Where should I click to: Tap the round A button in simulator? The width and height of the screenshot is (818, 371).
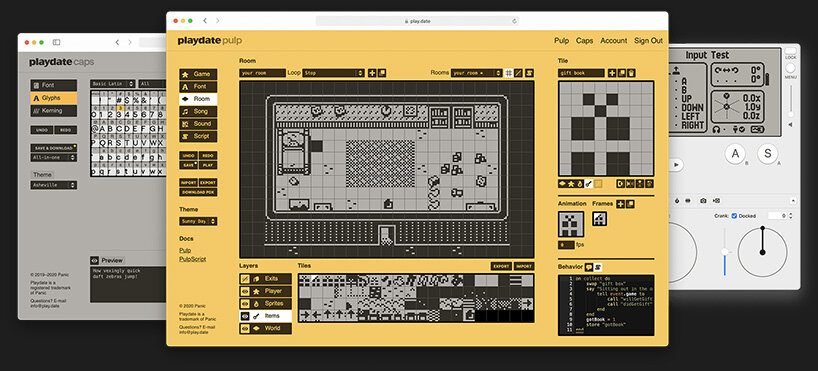point(736,154)
